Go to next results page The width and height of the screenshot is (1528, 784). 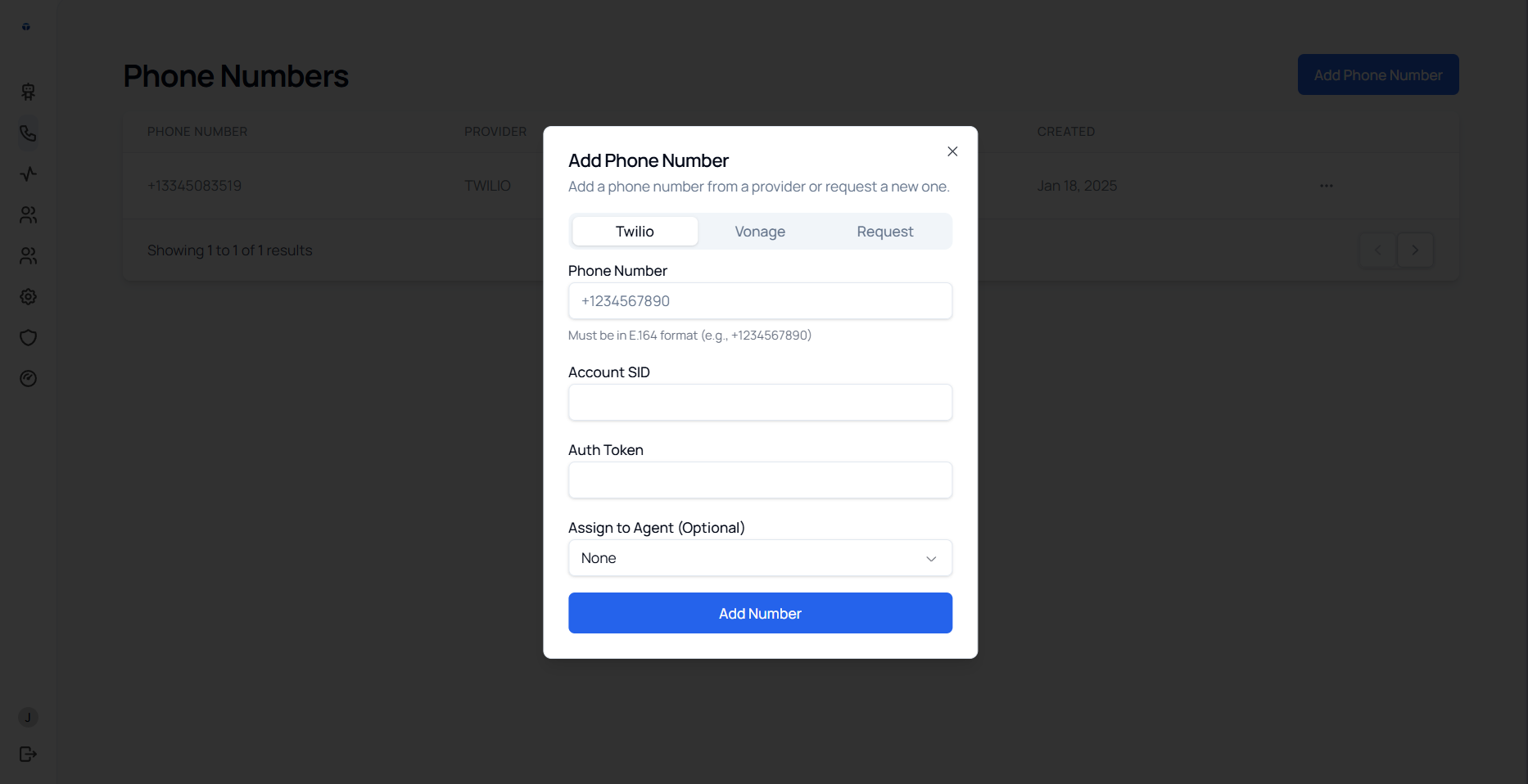(x=1415, y=250)
